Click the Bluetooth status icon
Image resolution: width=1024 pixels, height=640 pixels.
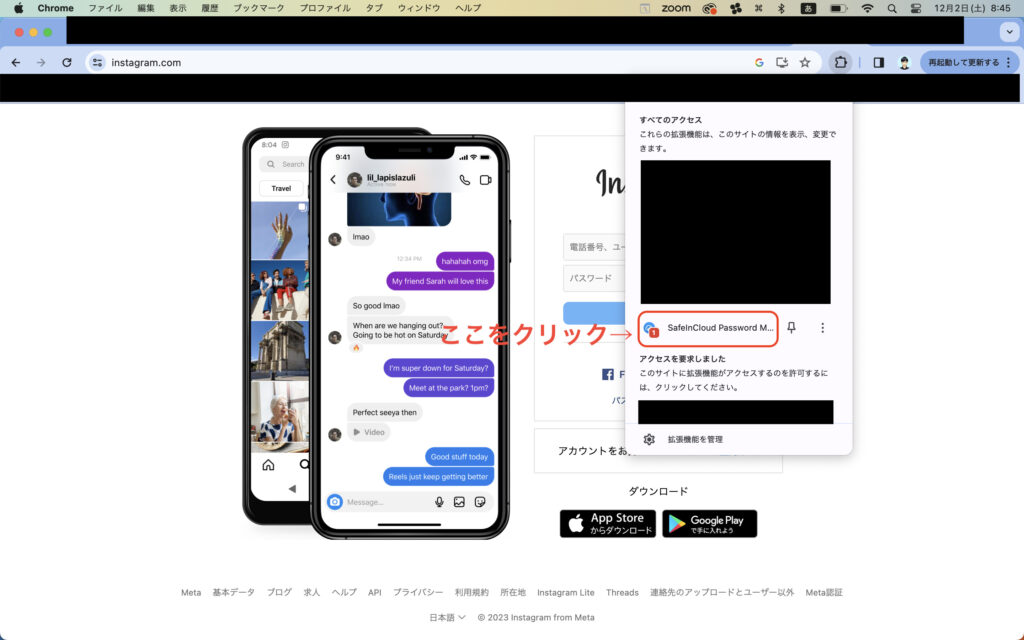[781, 8]
